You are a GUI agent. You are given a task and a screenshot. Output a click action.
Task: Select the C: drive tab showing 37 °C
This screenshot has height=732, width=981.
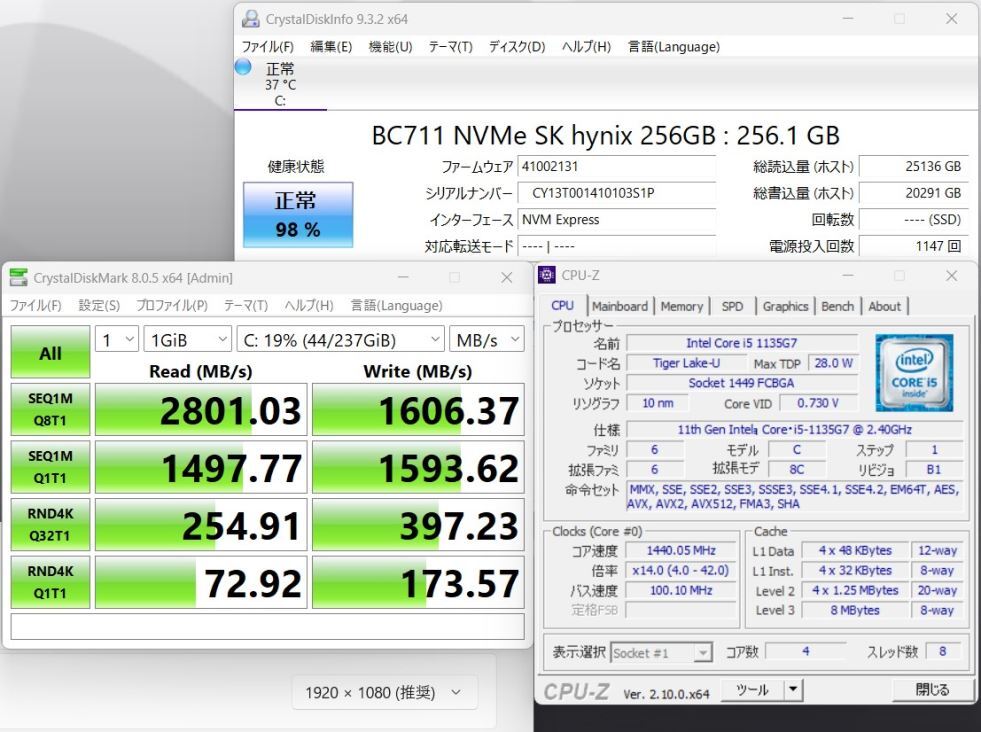[x=280, y=84]
